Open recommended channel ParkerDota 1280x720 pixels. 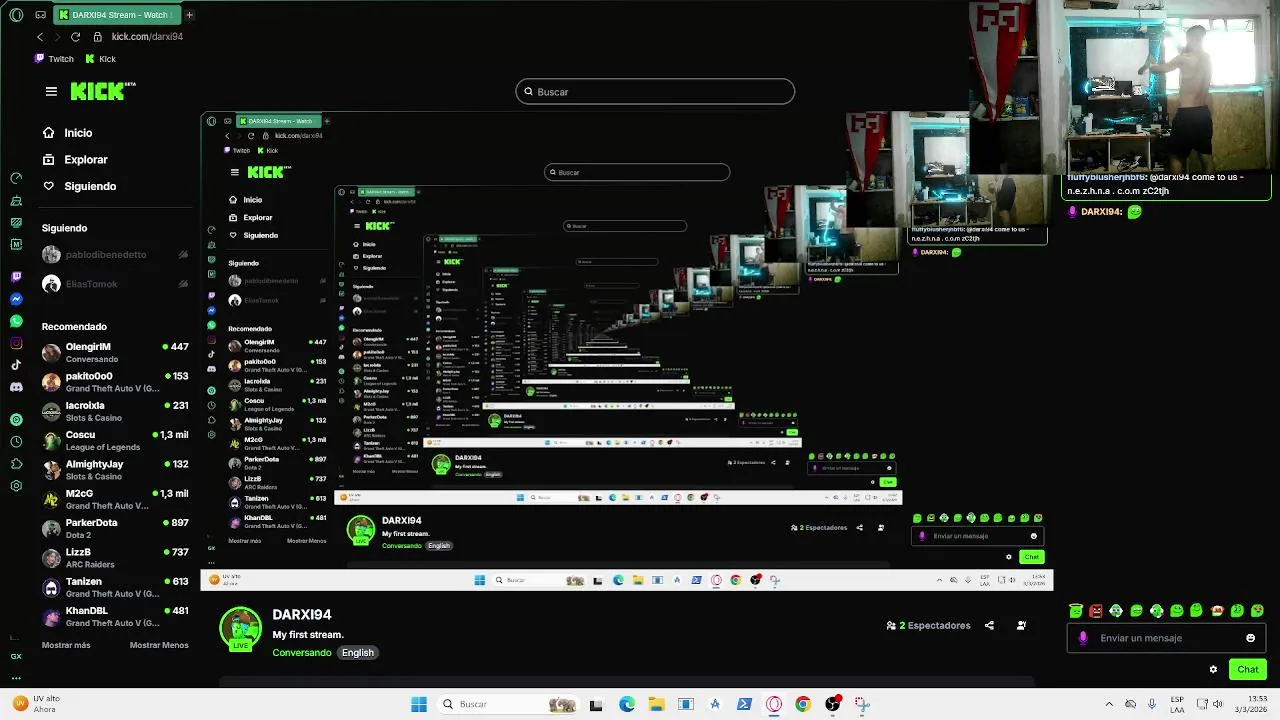115,528
